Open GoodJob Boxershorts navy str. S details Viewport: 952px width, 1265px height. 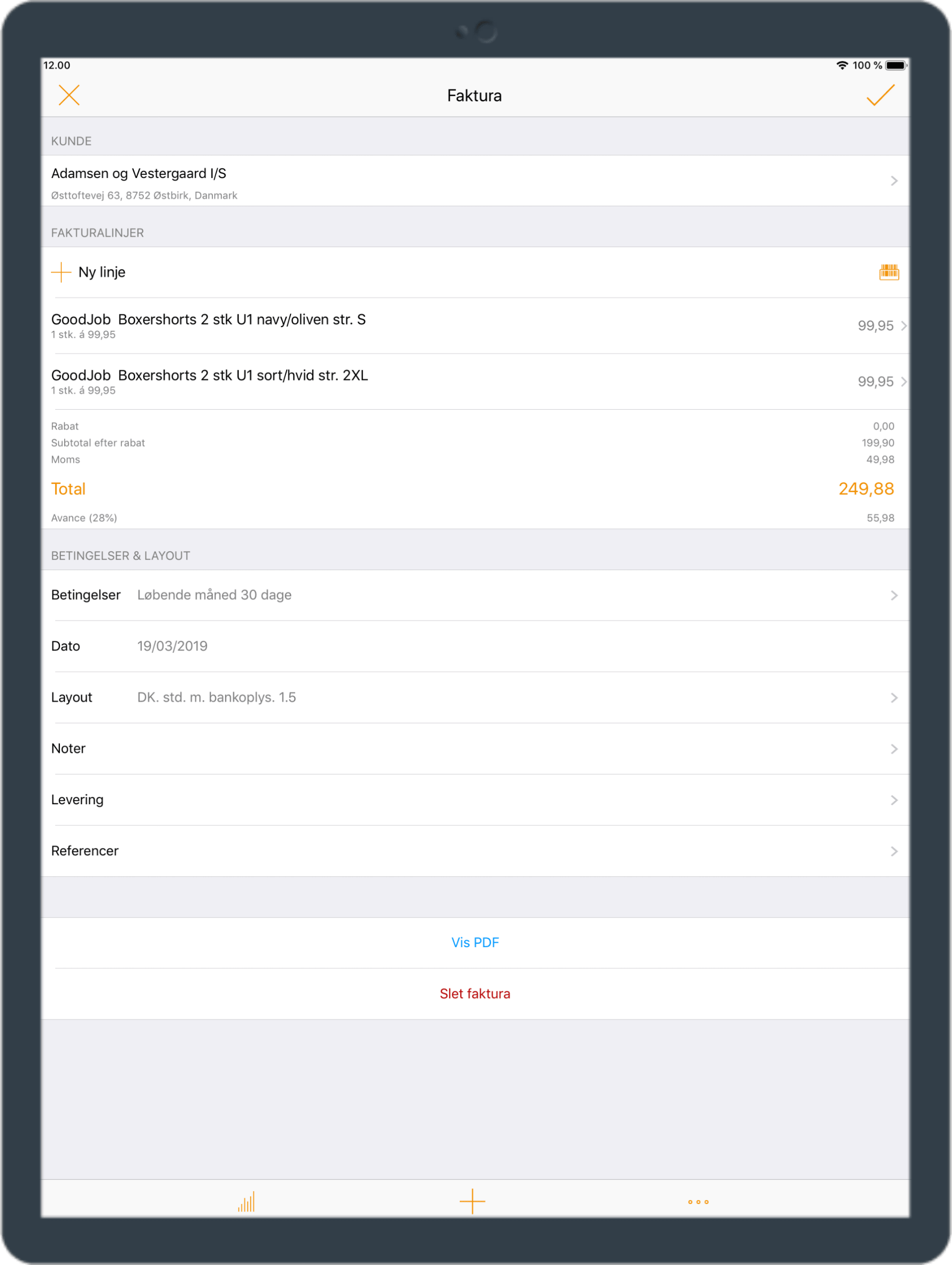(476, 327)
